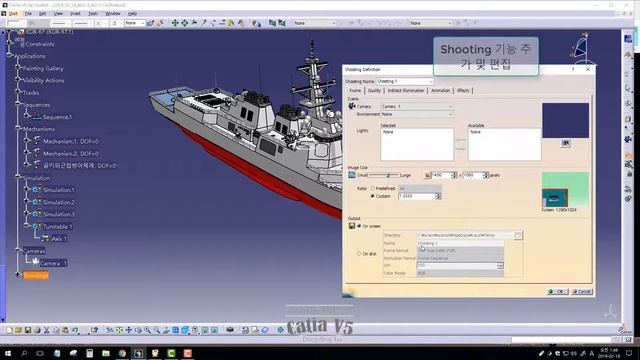Click the New document icon in bottom toolbar
This screenshot has width=640, height=360.
[x=9, y=330]
